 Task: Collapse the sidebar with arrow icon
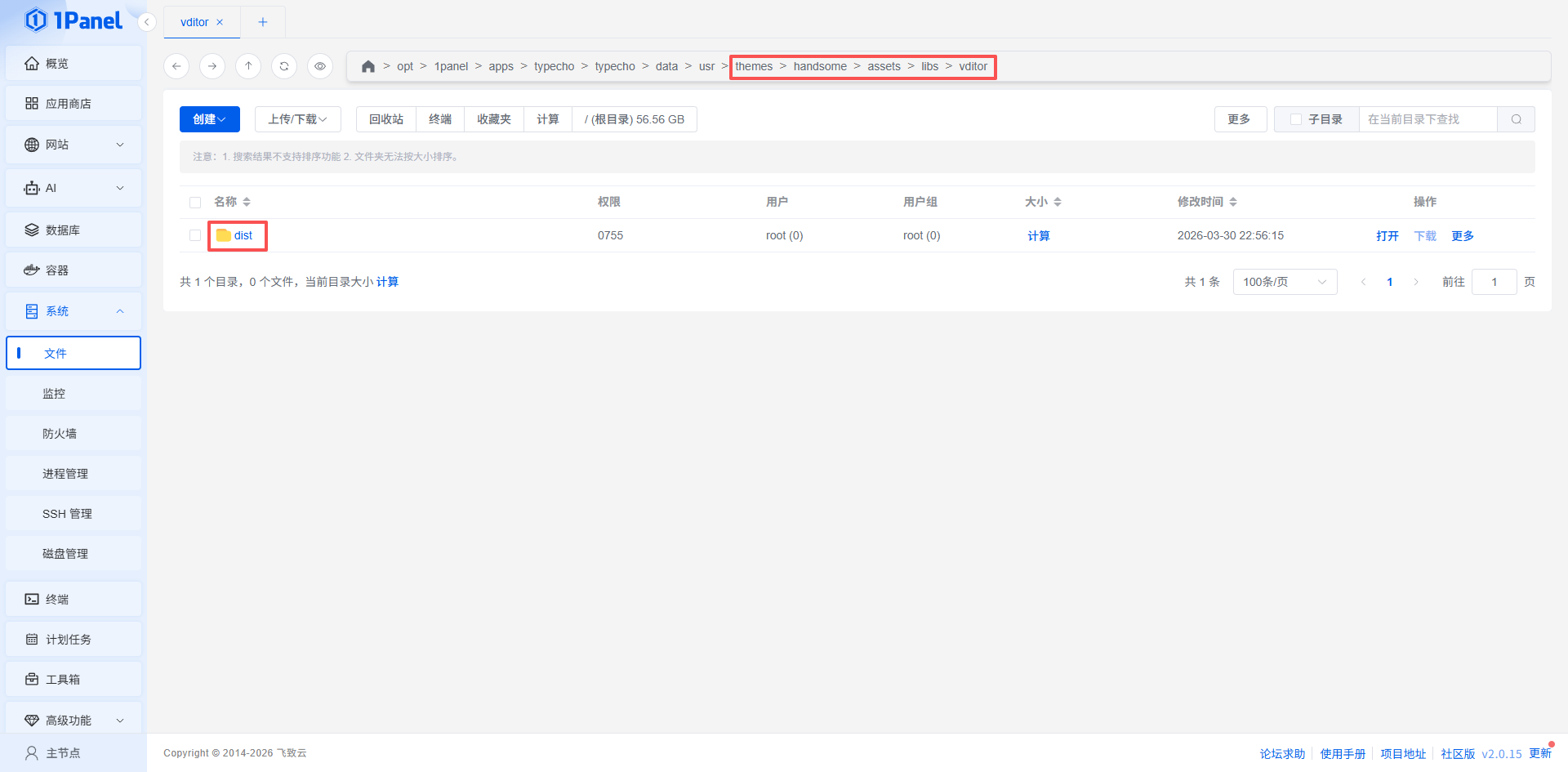[147, 22]
